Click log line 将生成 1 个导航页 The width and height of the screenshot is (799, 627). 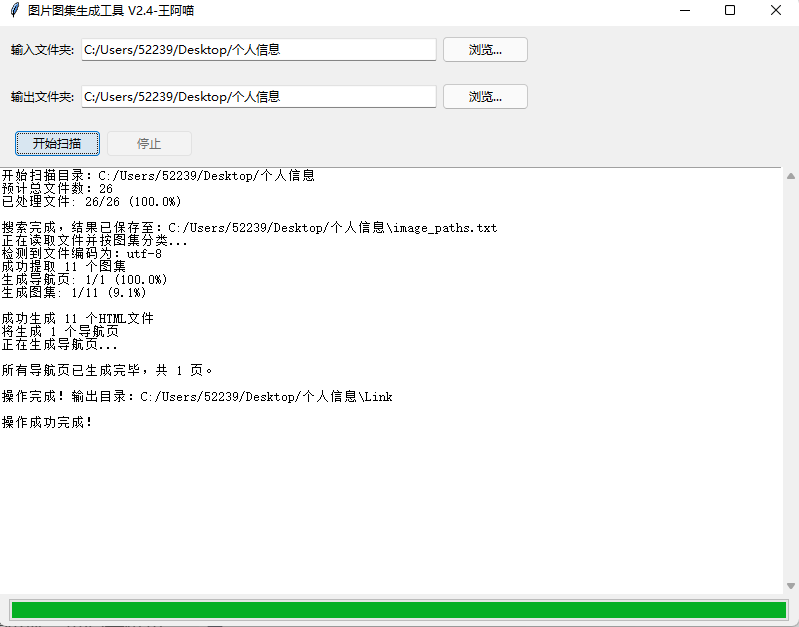tap(60, 331)
